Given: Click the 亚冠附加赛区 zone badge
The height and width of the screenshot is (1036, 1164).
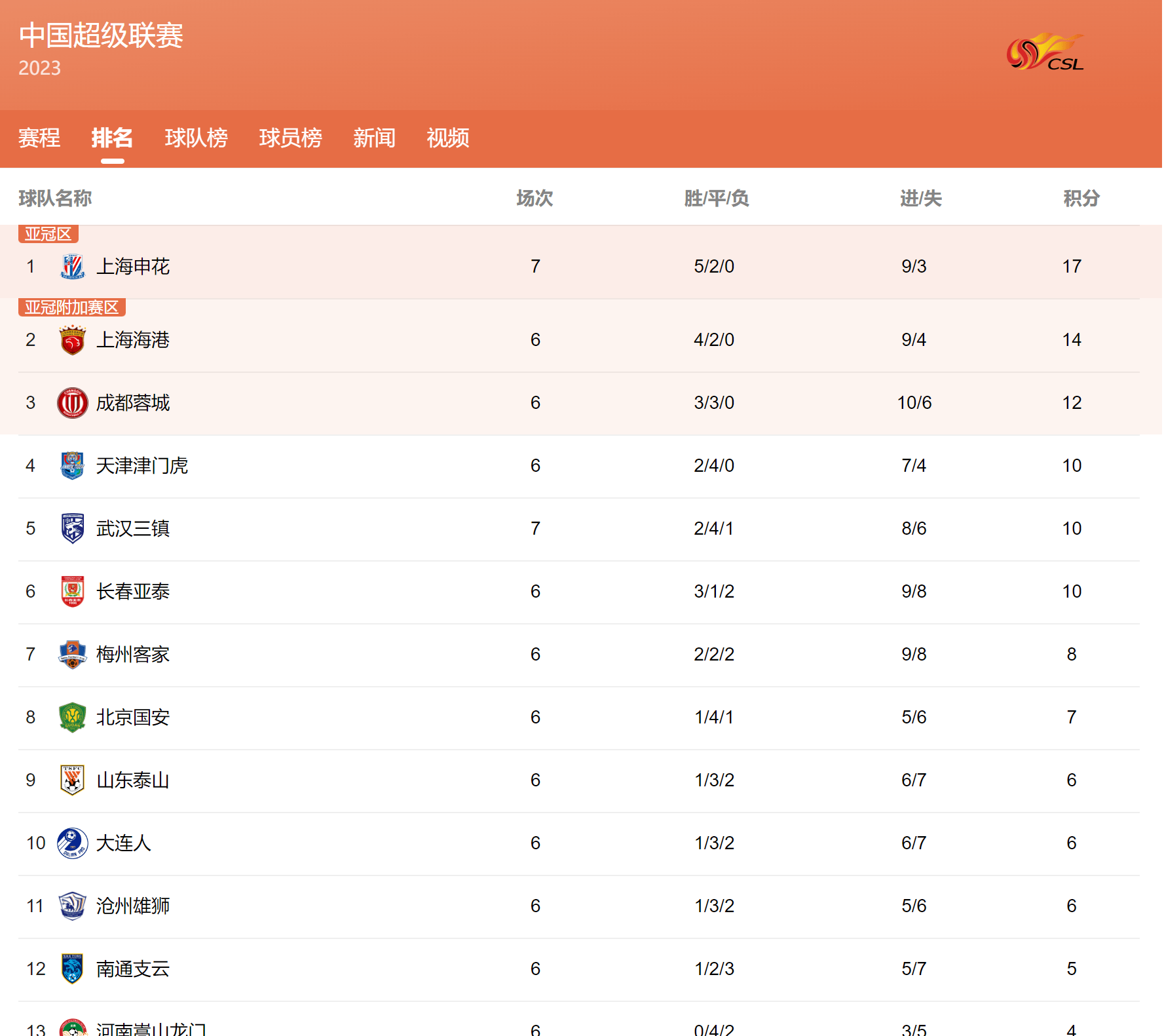Looking at the screenshot, I should point(72,307).
